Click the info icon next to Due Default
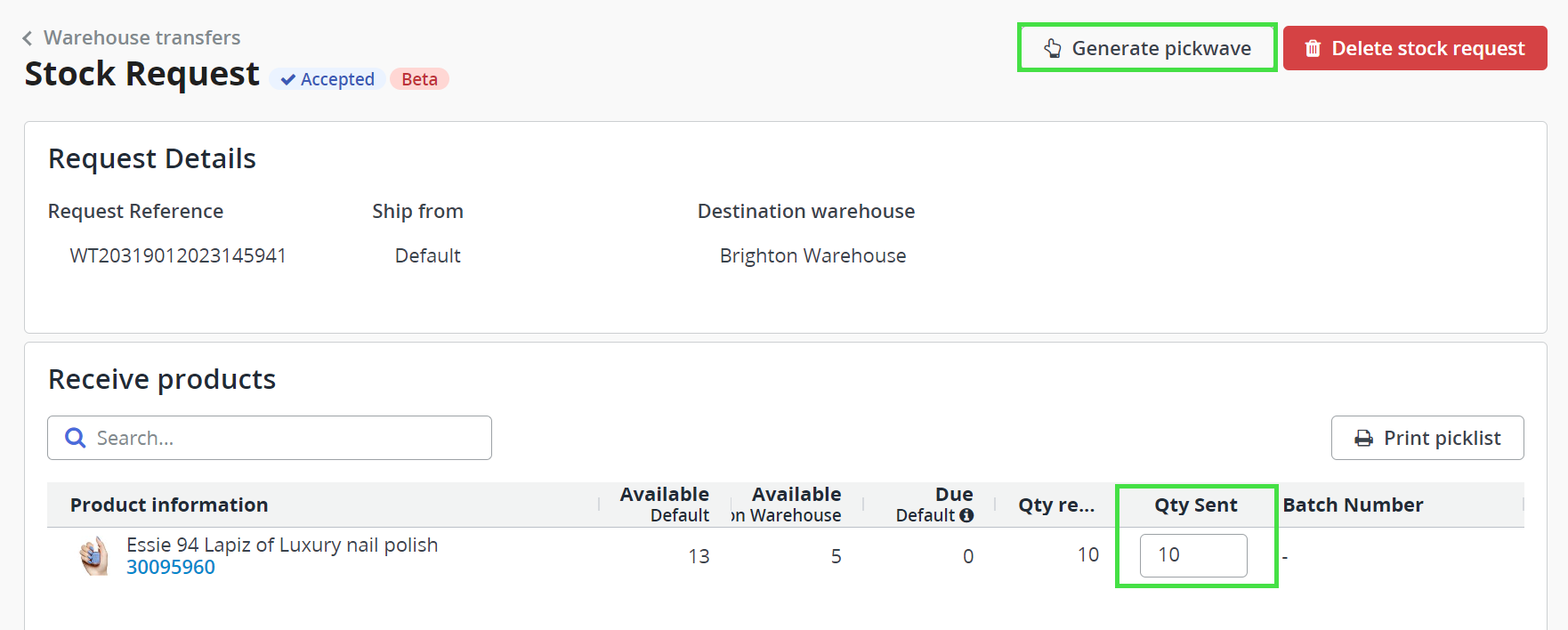The height and width of the screenshot is (630, 1568). click(966, 515)
